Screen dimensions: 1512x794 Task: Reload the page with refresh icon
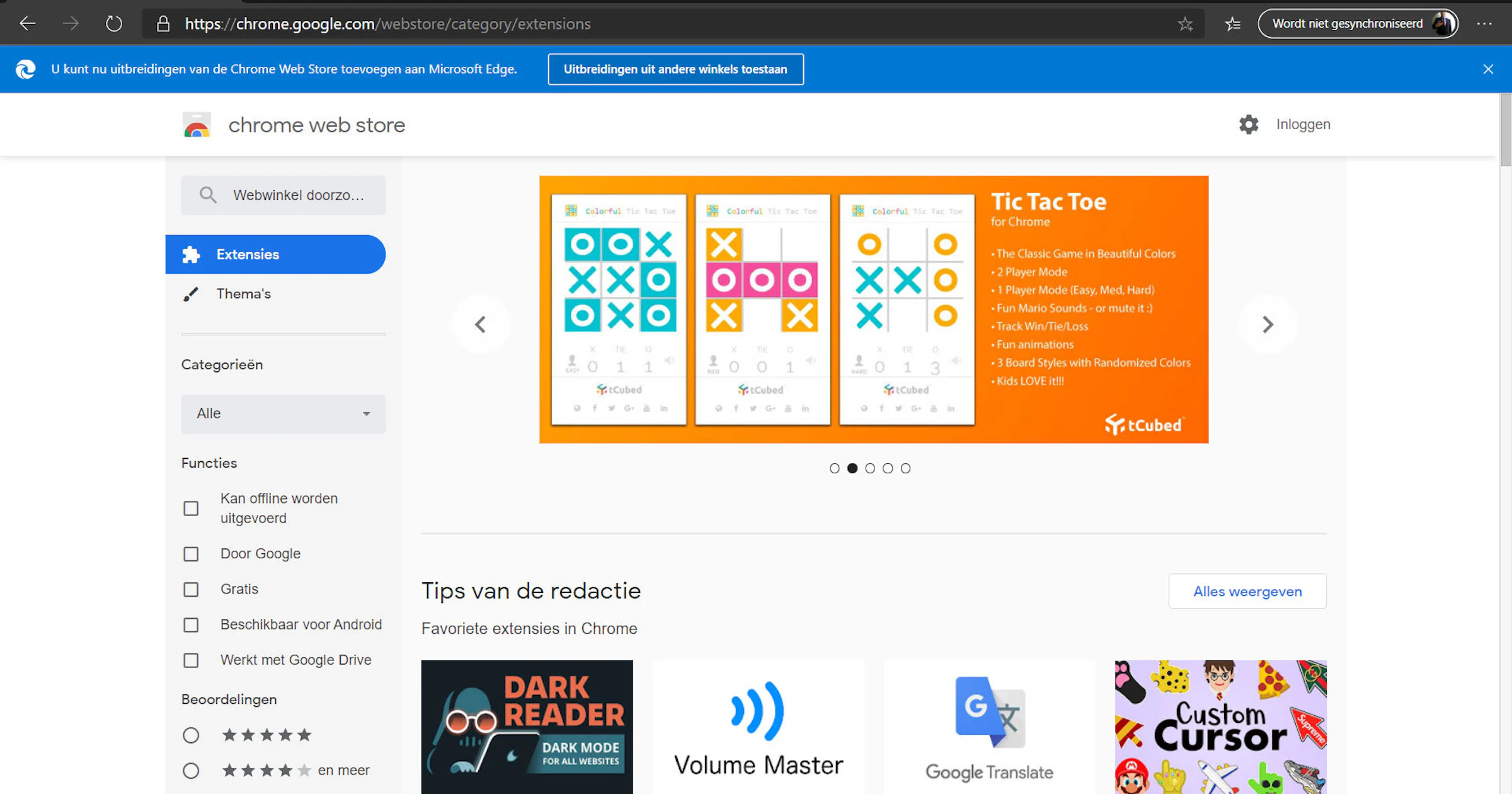click(114, 24)
